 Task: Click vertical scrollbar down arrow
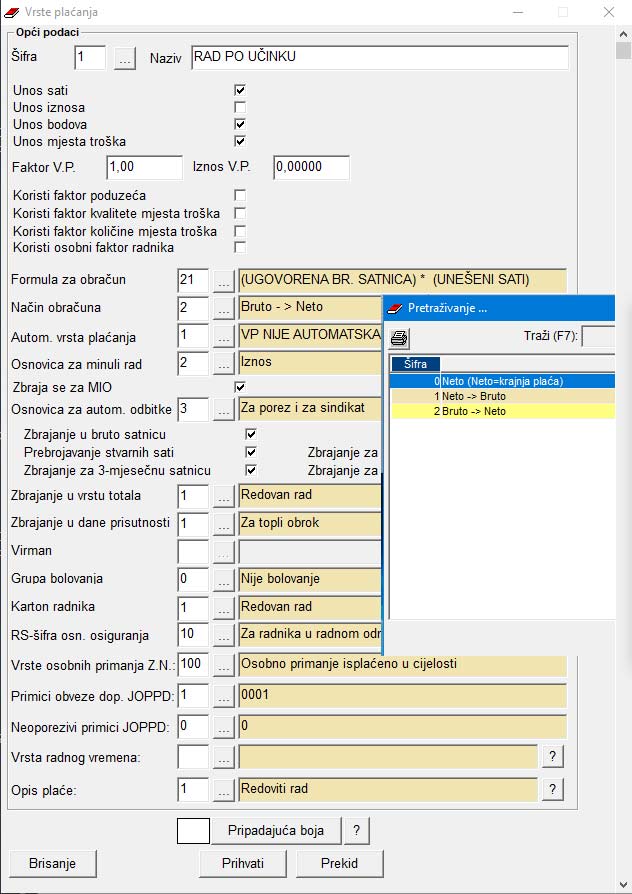(x=623, y=885)
